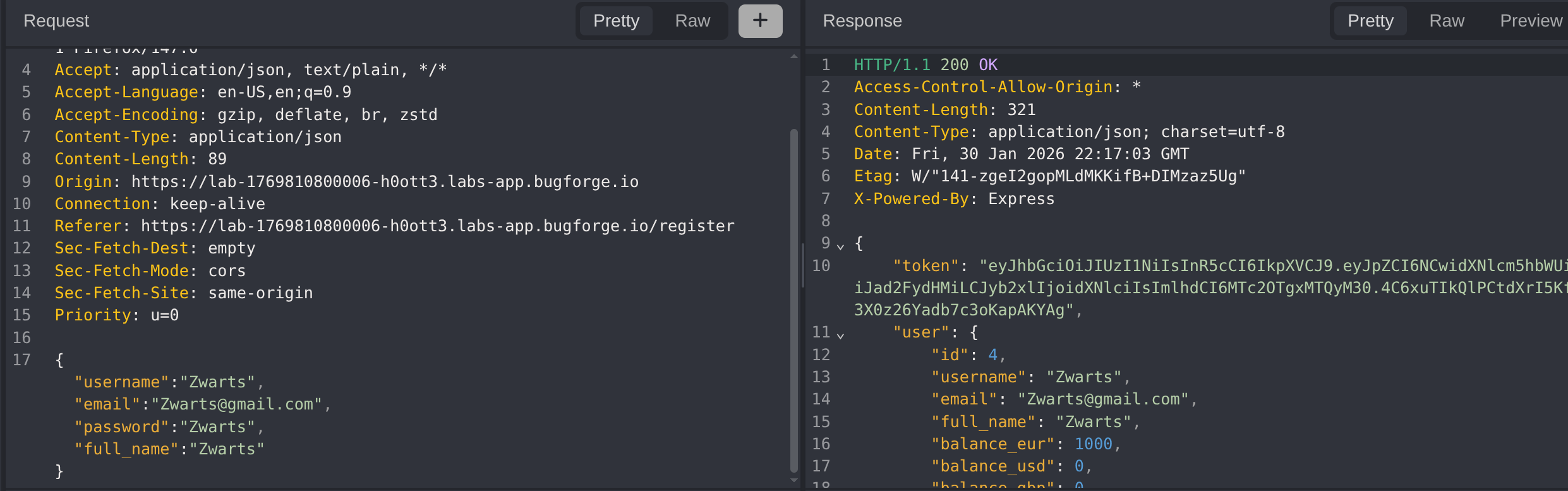Click the Accept-Encoding header line

click(x=246, y=114)
